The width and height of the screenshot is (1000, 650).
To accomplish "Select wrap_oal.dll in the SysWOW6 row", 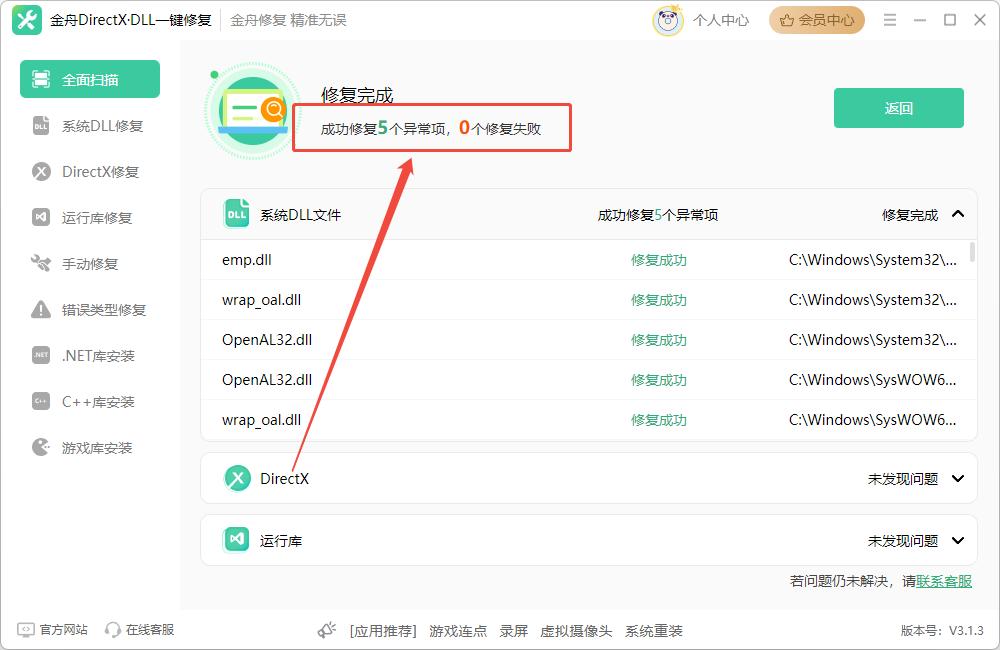I will pyautogui.click(x=261, y=420).
